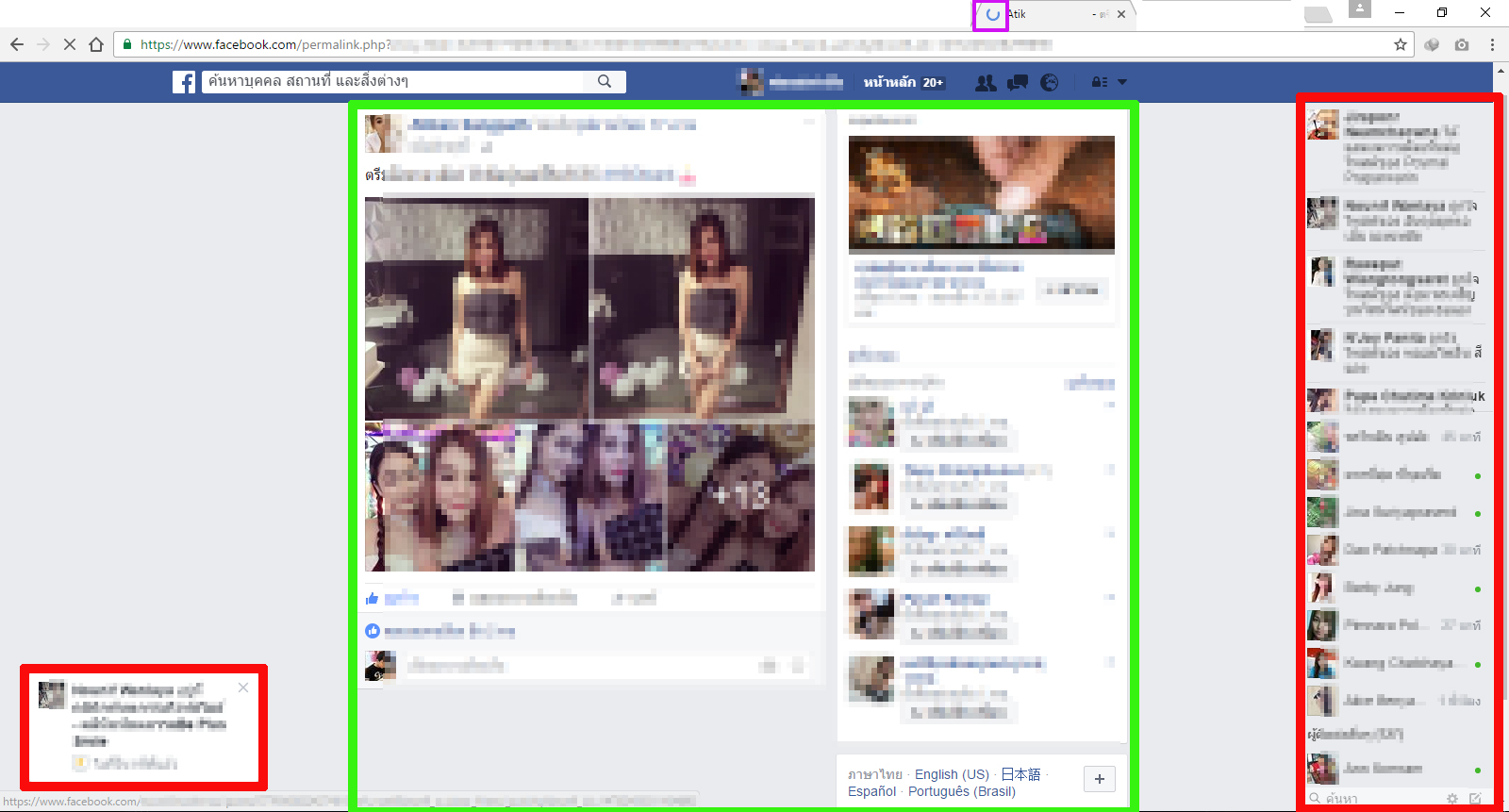Viewport: 1509px width, 812px height.
Task: Click the browser forward arrow
Action: coord(43,44)
